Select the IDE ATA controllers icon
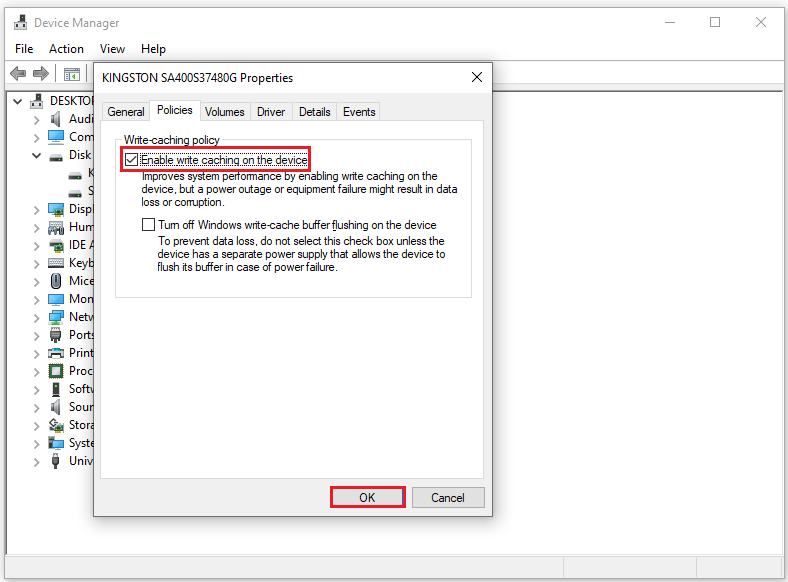The height and width of the screenshot is (582, 788). pyautogui.click(x=56, y=245)
